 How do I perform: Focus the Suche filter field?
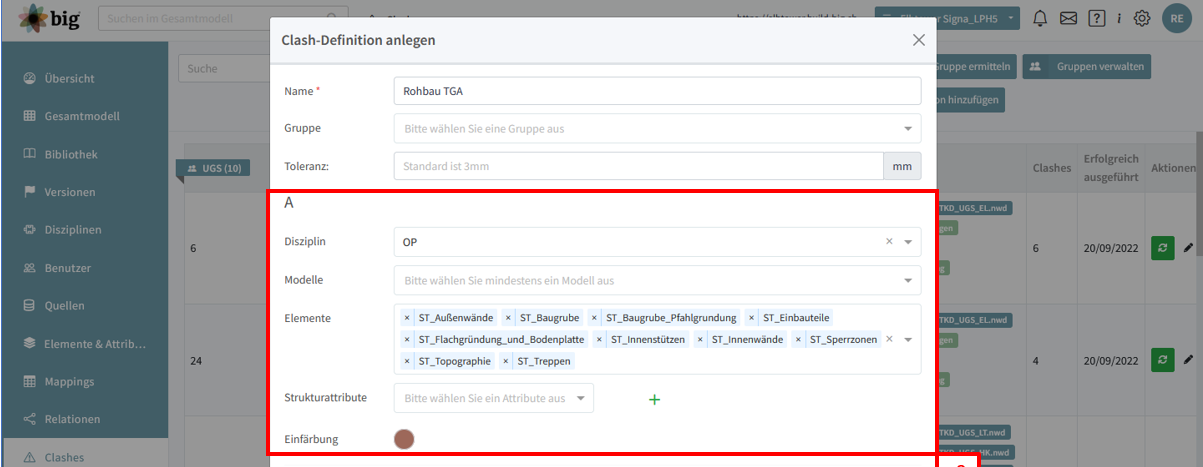(224, 69)
